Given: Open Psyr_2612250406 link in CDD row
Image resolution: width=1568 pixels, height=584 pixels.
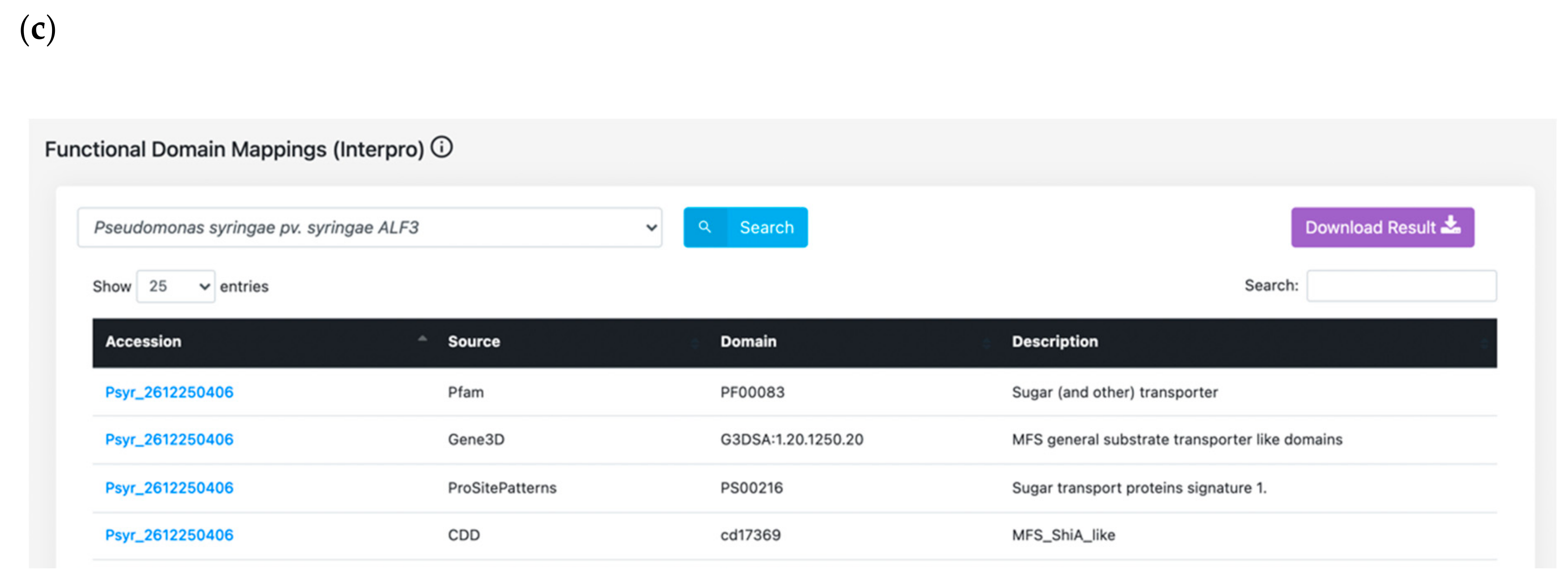Looking at the screenshot, I should click(x=169, y=535).
